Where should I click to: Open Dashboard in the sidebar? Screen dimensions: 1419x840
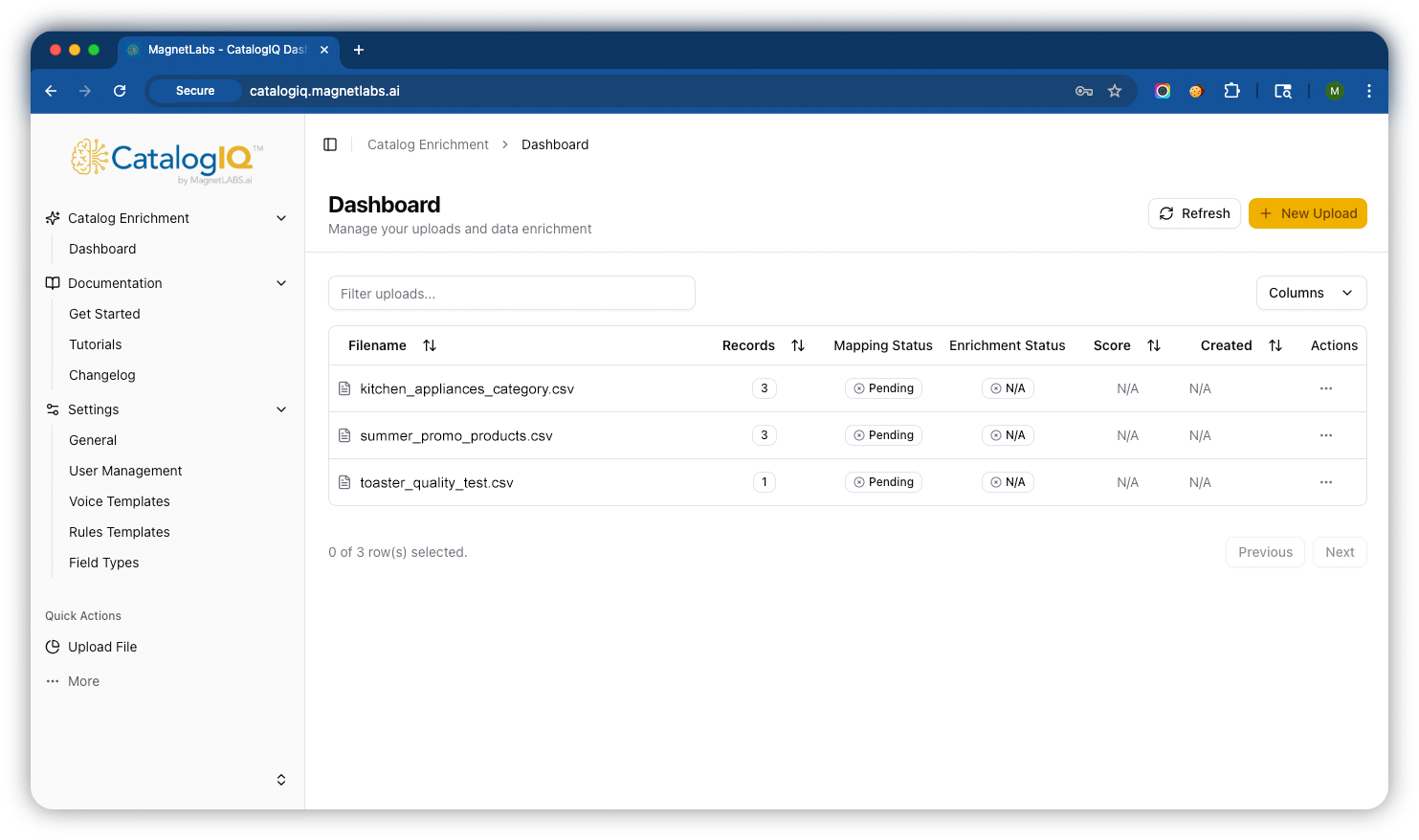click(102, 249)
